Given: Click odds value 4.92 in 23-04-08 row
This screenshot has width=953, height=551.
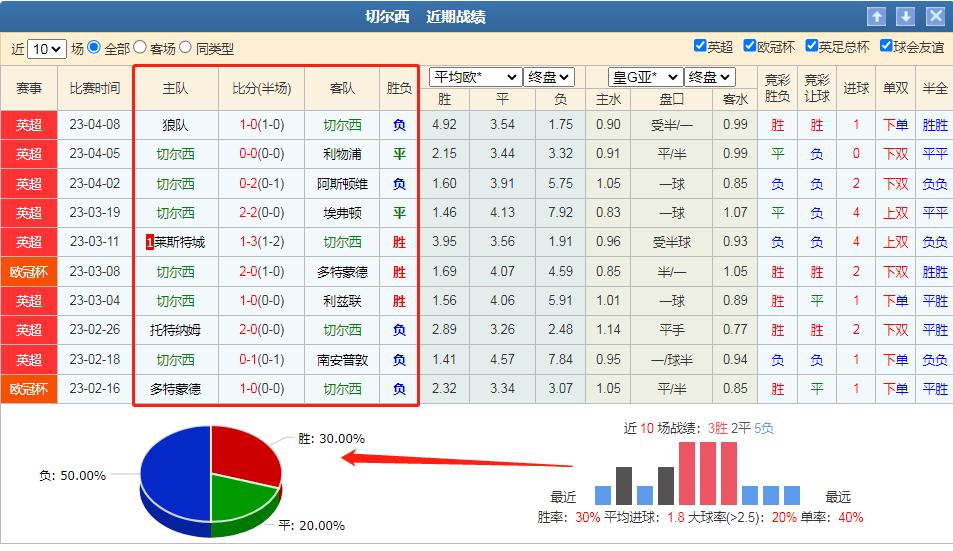Looking at the screenshot, I should tap(444, 125).
